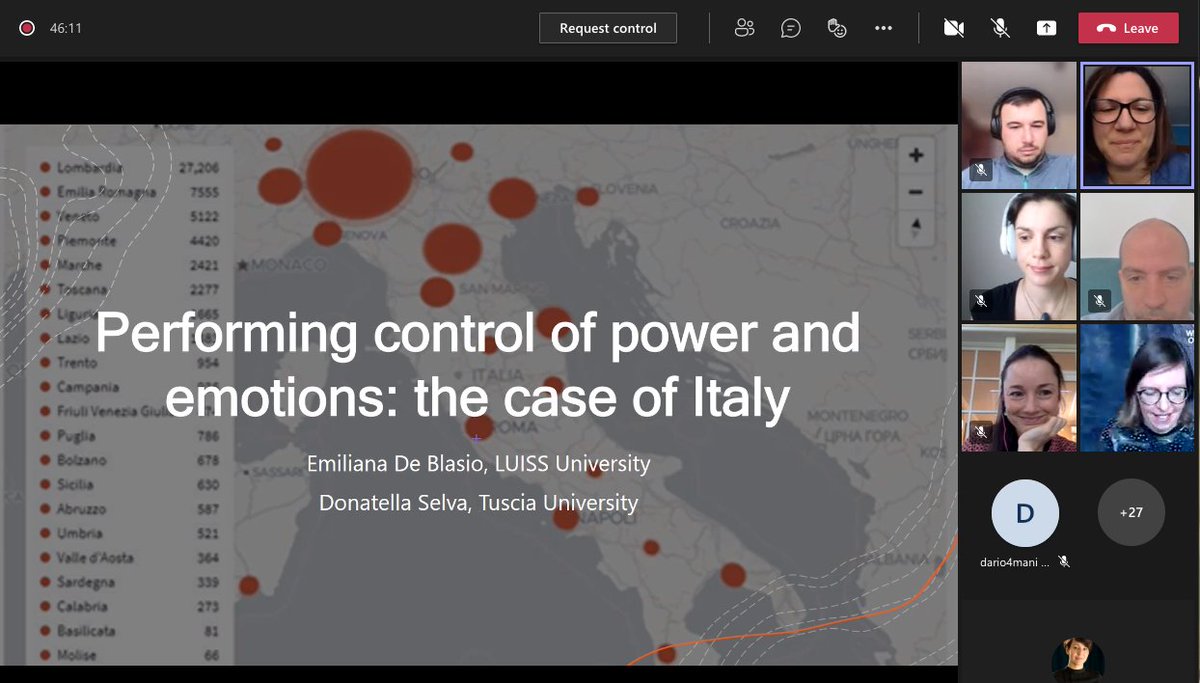Select tile of woman in blue patterned top
Screen dimensions: 1200x683
pyautogui.click(x=1137, y=387)
